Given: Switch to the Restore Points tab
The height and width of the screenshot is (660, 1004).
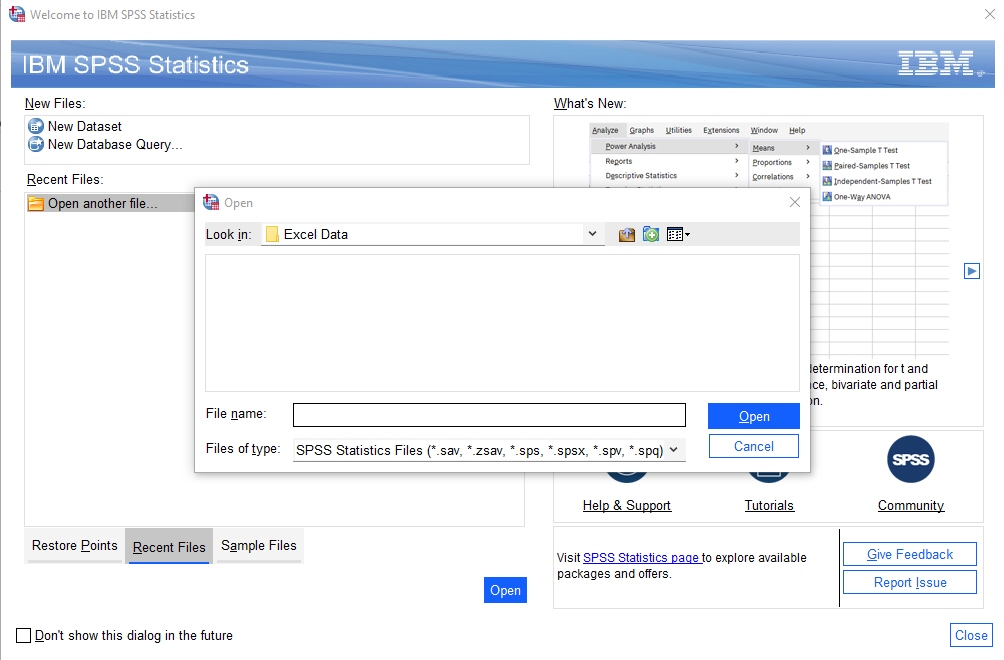Looking at the screenshot, I should tap(74, 545).
